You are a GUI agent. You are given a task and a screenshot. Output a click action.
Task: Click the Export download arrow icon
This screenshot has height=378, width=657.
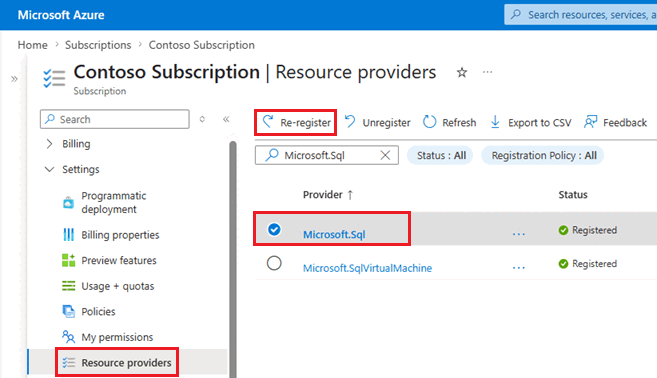pyautogui.click(x=495, y=122)
